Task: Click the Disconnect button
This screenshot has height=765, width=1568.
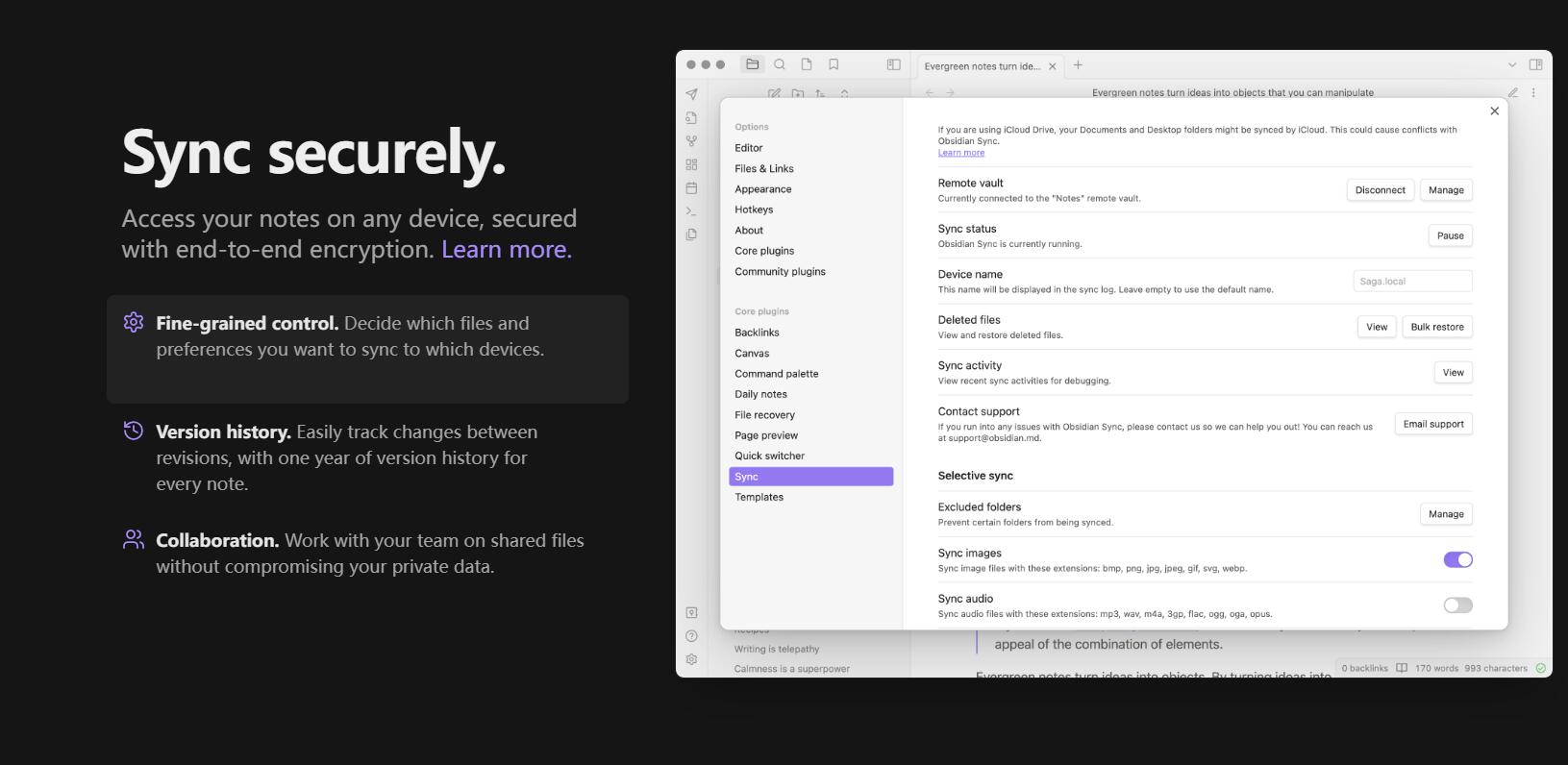Action: coord(1381,190)
